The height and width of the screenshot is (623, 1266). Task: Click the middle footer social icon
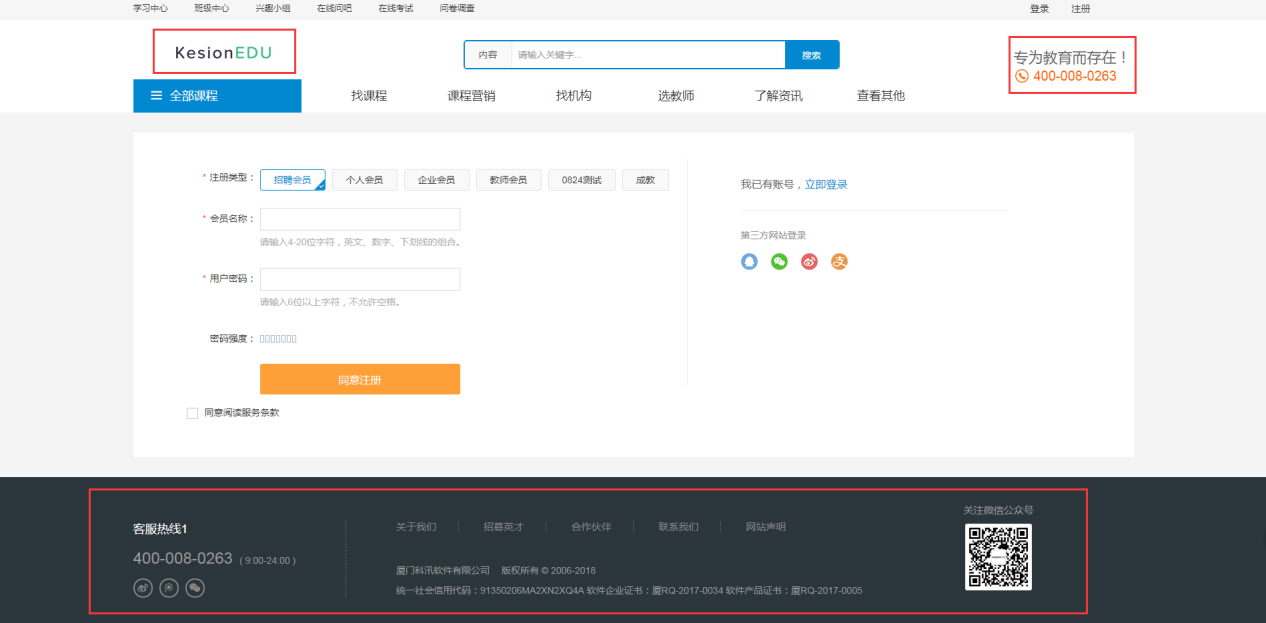coord(169,588)
